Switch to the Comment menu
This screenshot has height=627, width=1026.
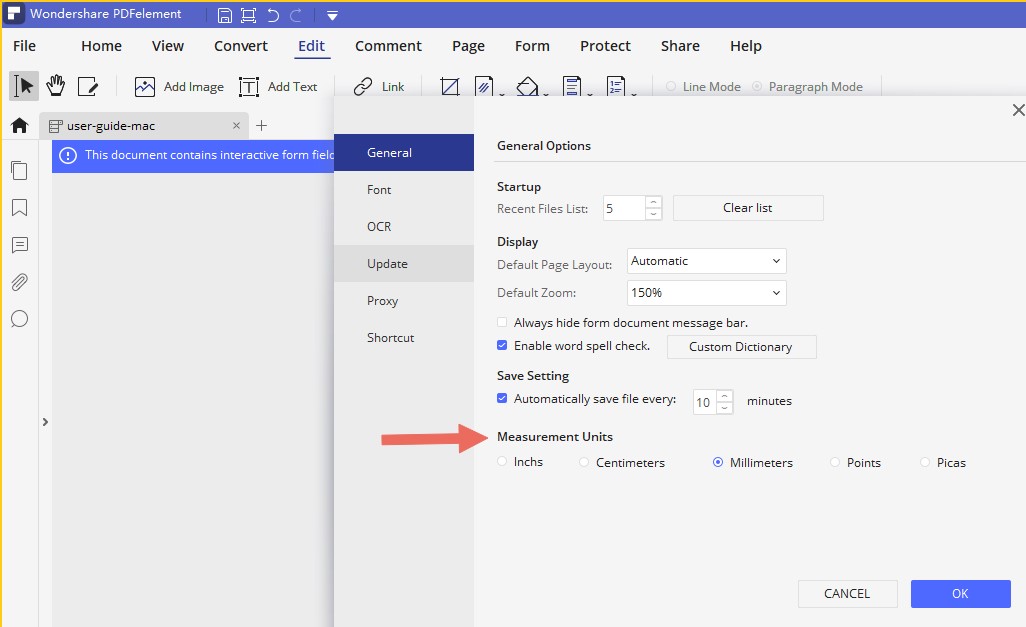click(x=388, y=46)
